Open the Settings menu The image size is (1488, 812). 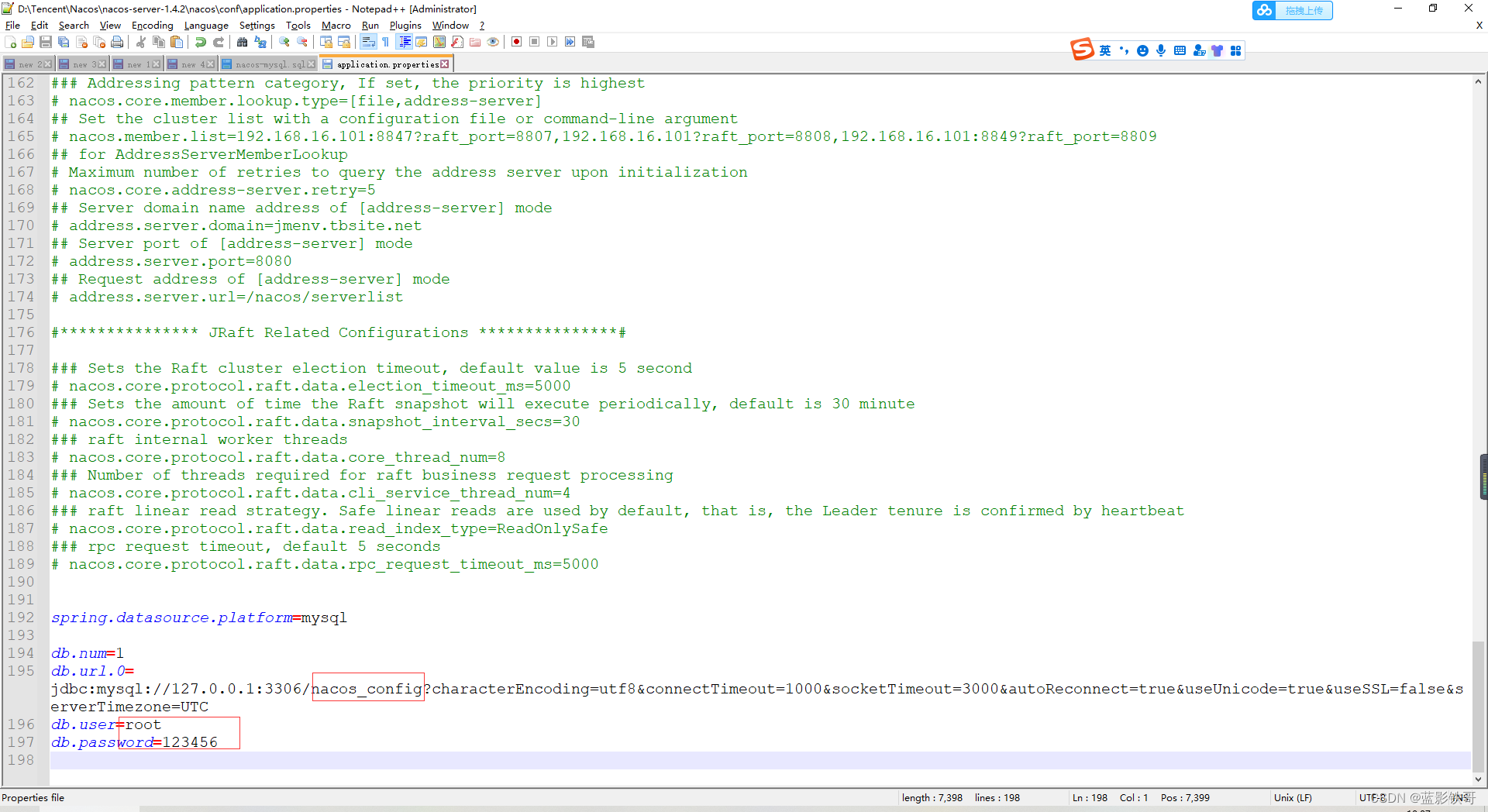click(x=257, y=26)
